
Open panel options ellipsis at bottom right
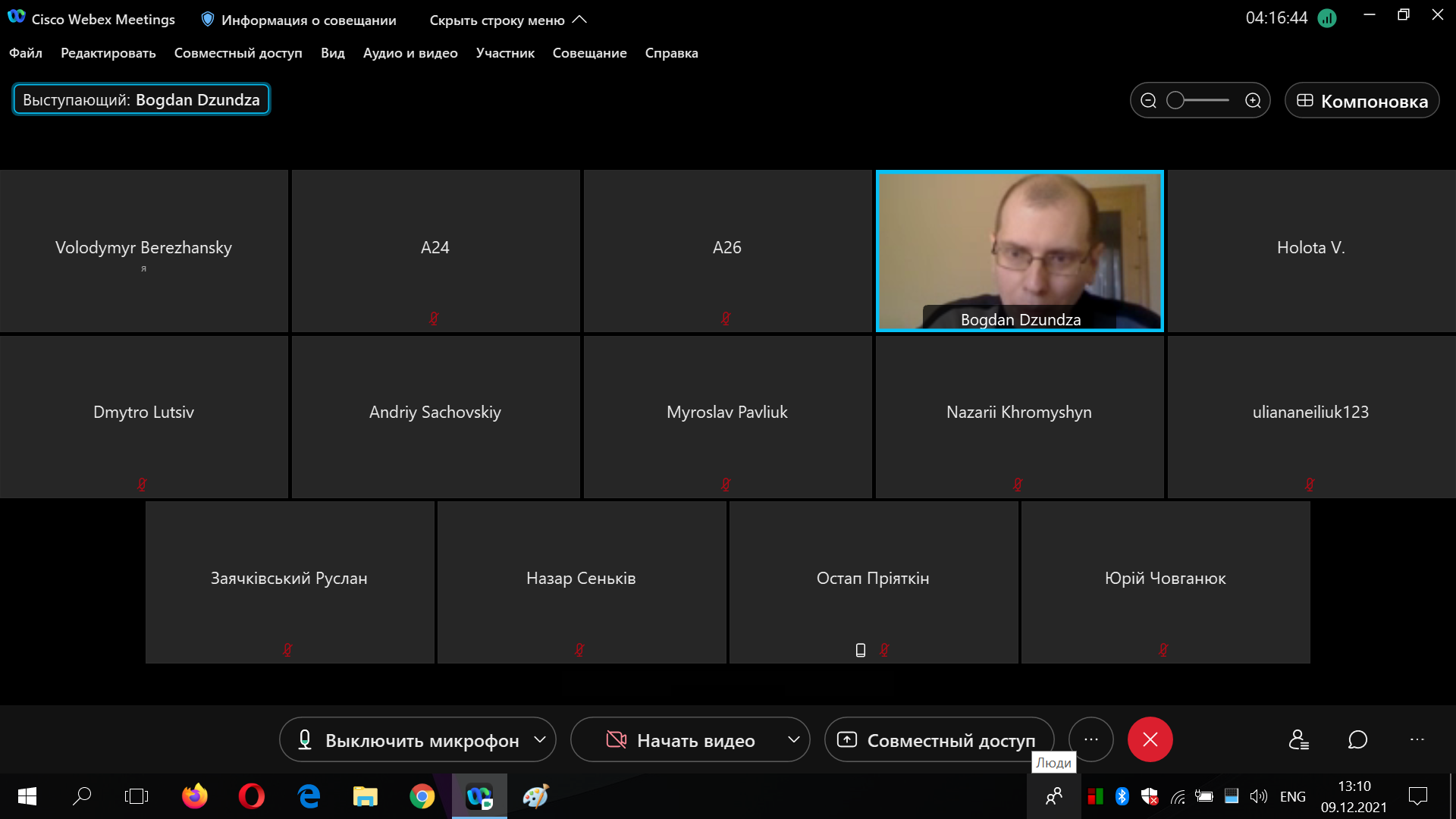(1417, 739)
